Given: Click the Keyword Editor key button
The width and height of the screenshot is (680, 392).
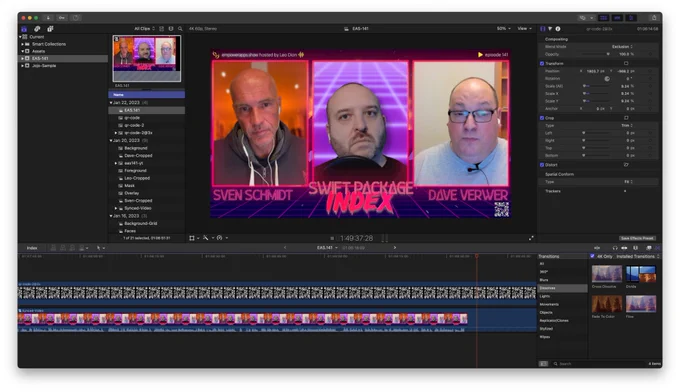Looking at the screenshot, I should (62, 18).
